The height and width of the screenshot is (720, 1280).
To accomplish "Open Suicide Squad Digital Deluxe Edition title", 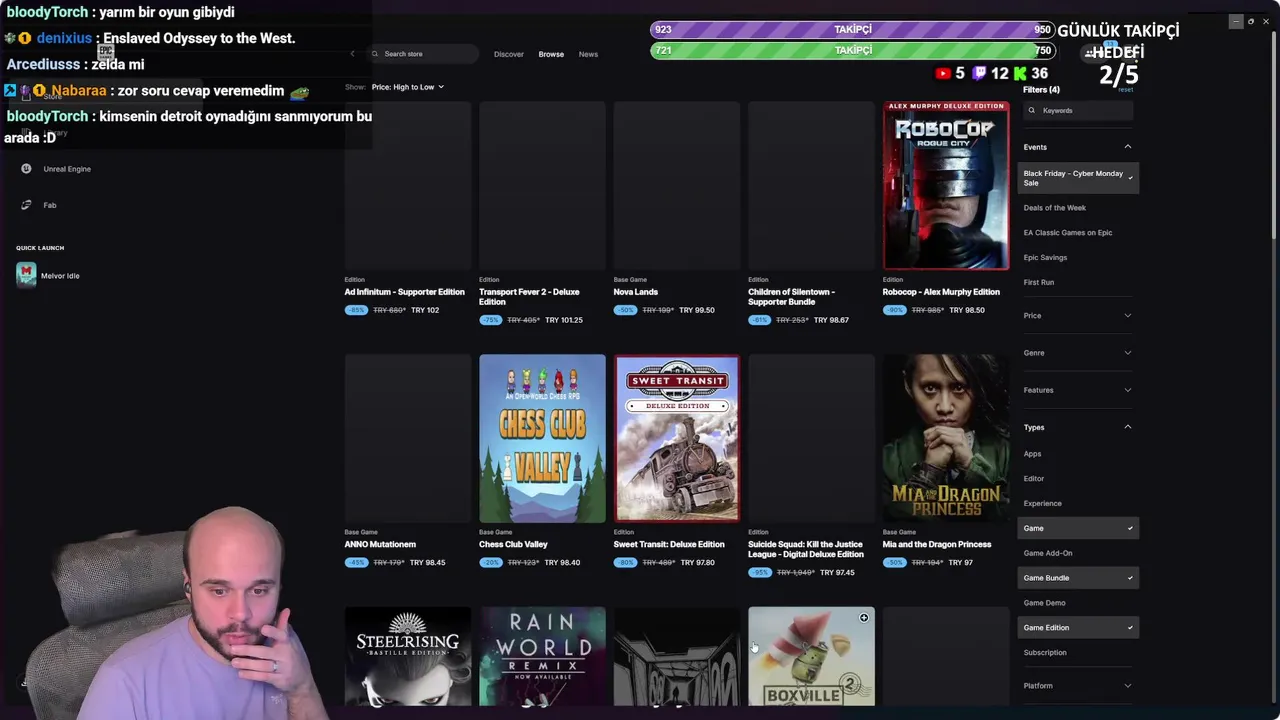I will [x=806, y=549].
